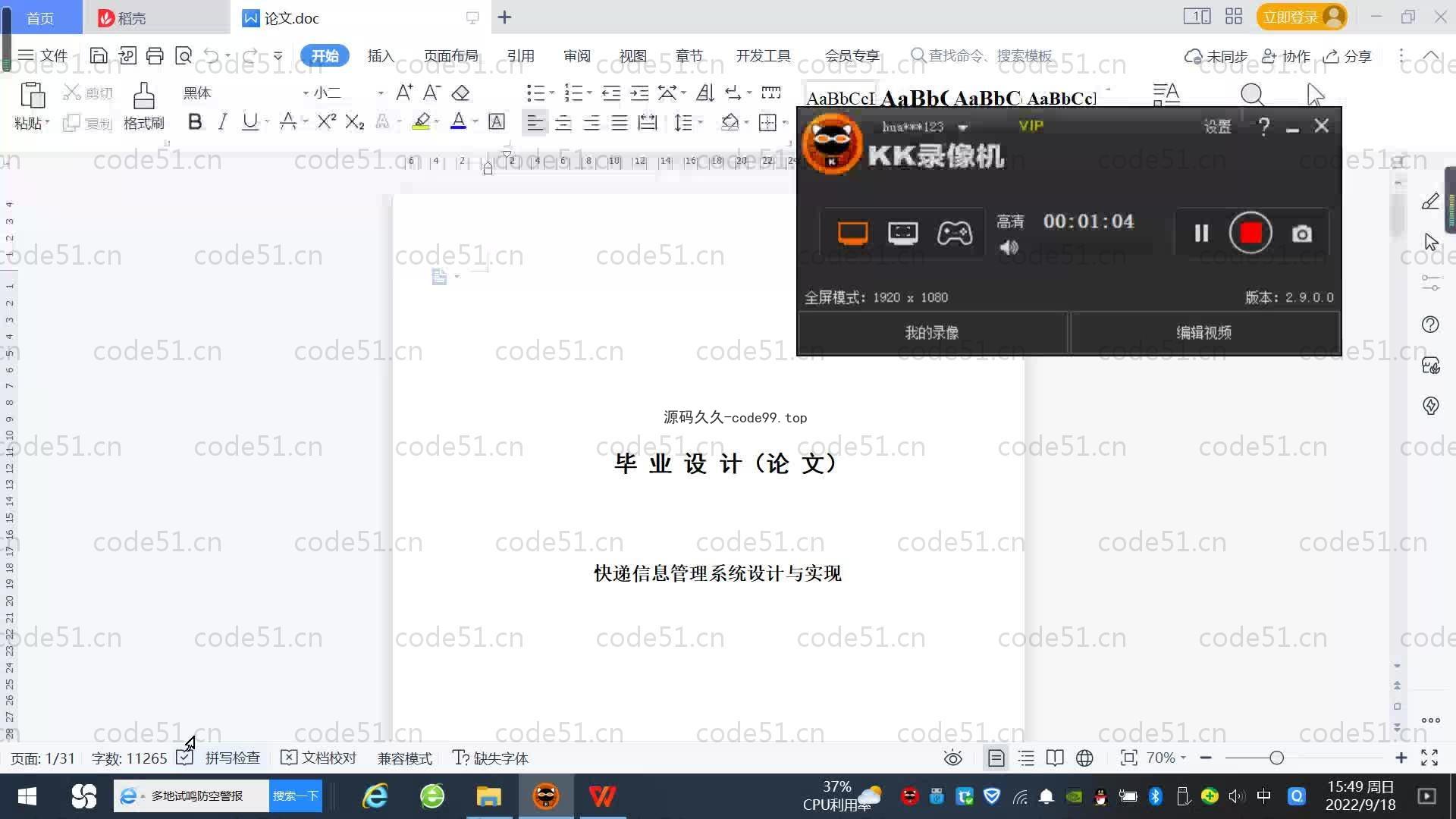
Task: Open the font size 小二 dropdown
Action: [381, 93]
